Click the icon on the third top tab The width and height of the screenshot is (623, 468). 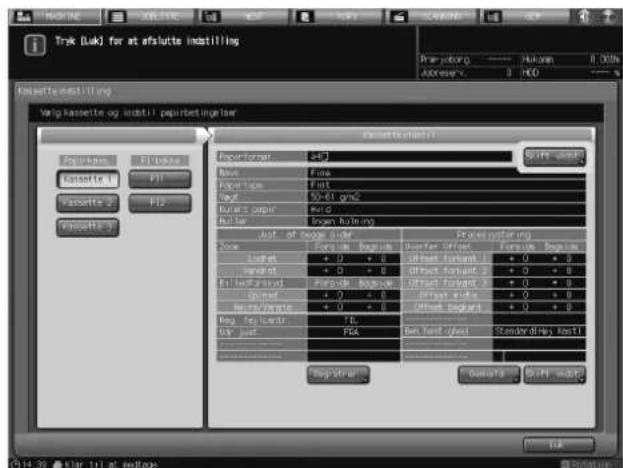[211, 17]
